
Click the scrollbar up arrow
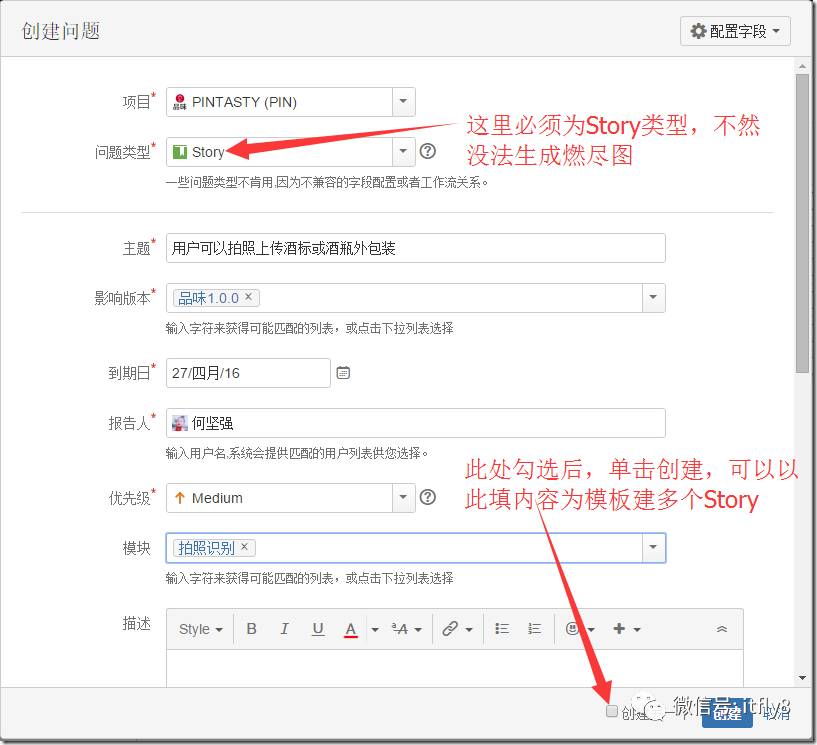(x=802, y=67)
